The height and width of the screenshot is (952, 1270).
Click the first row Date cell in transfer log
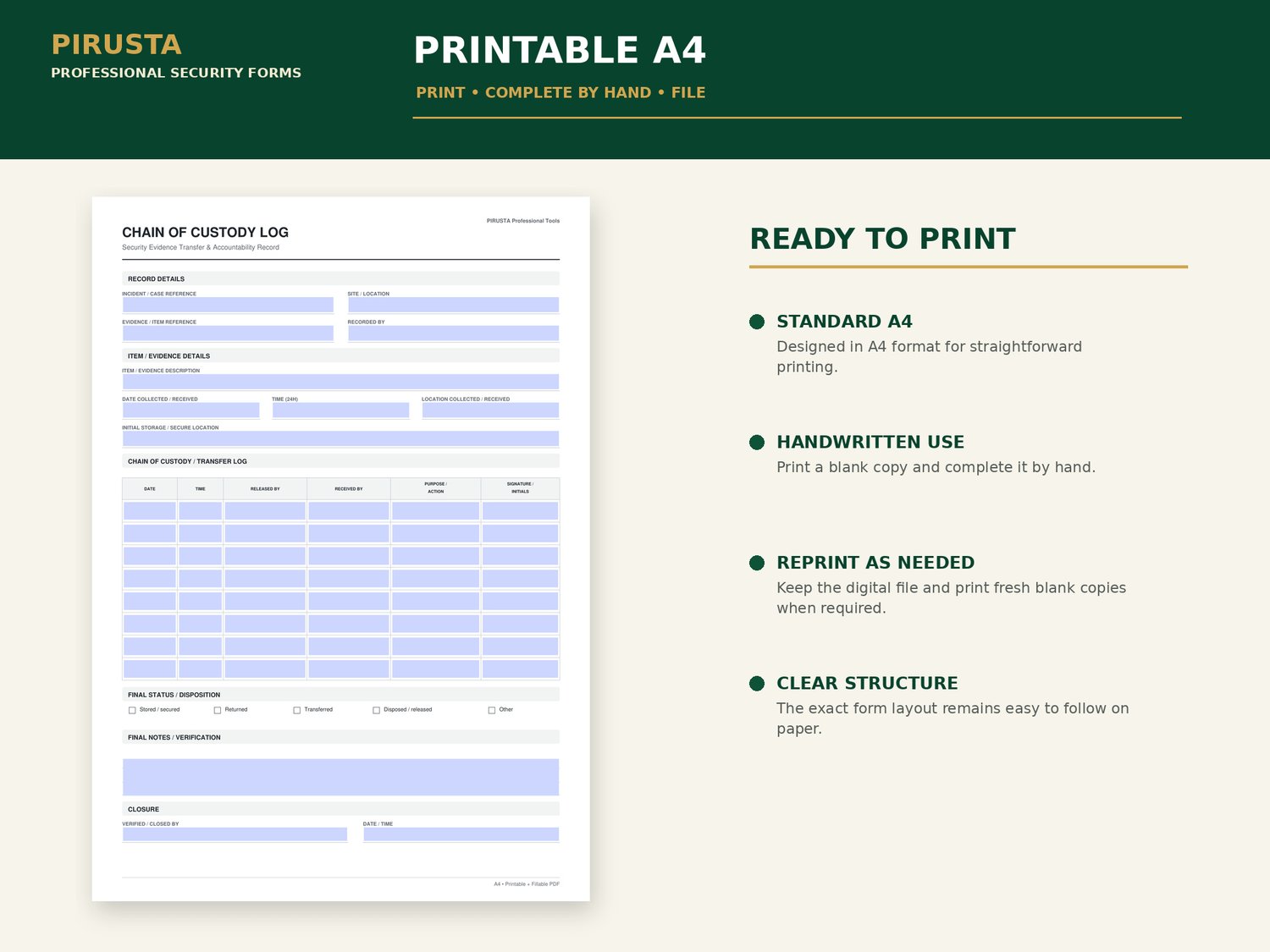click(x=150, y=511)
